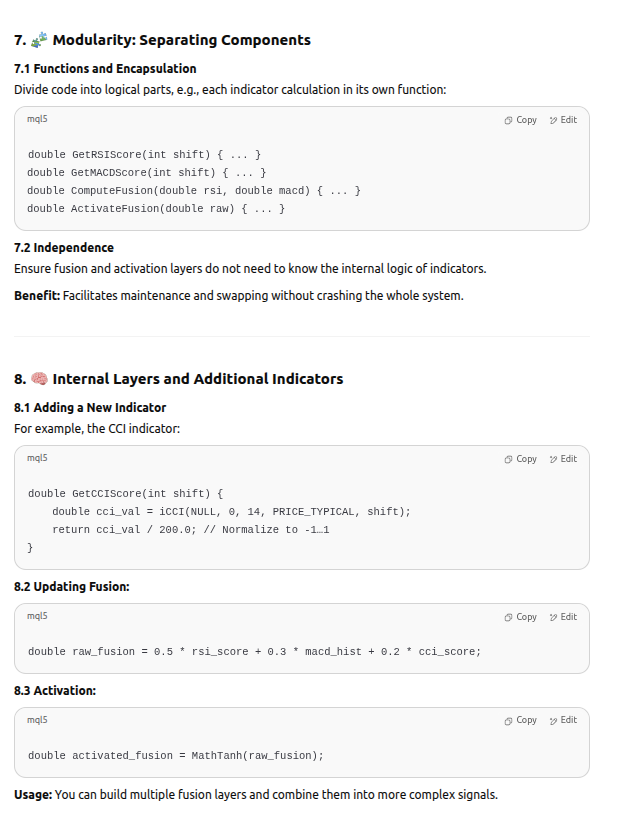The image size is (625, 834).
Task: Click the bold "Usage:" text
Action: pyautogui.click(x=33, y=795)
